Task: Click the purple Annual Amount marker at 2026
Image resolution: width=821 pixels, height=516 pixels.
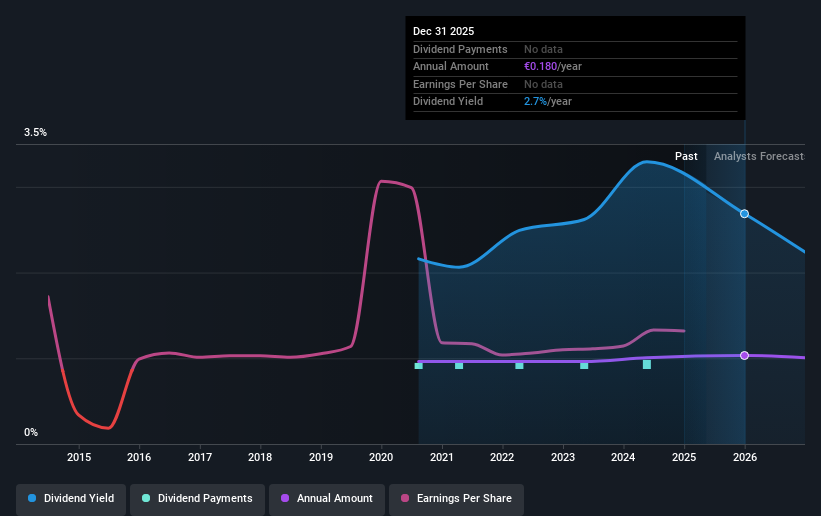Action: tap(744, 356)
